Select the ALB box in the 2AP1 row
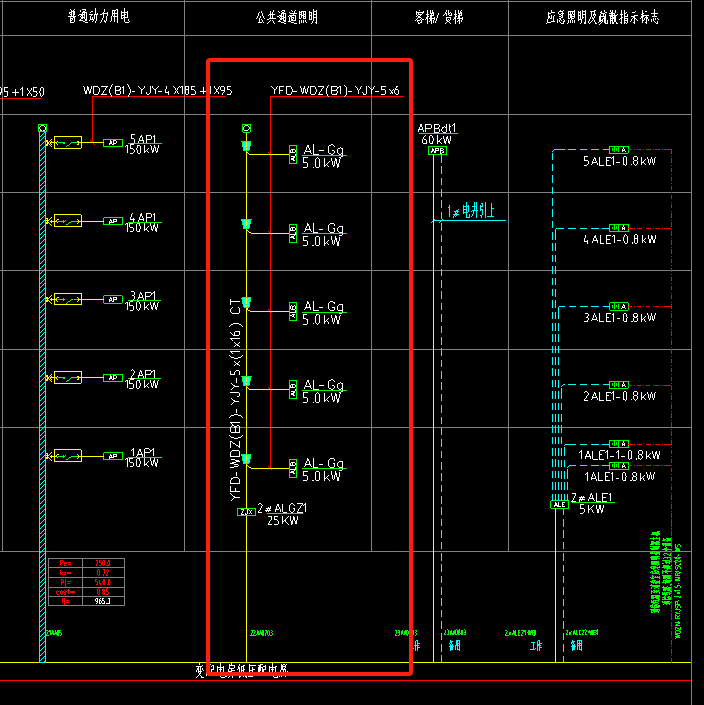Image resolution: width=704 pixels, height=705 pixels. 293,389
